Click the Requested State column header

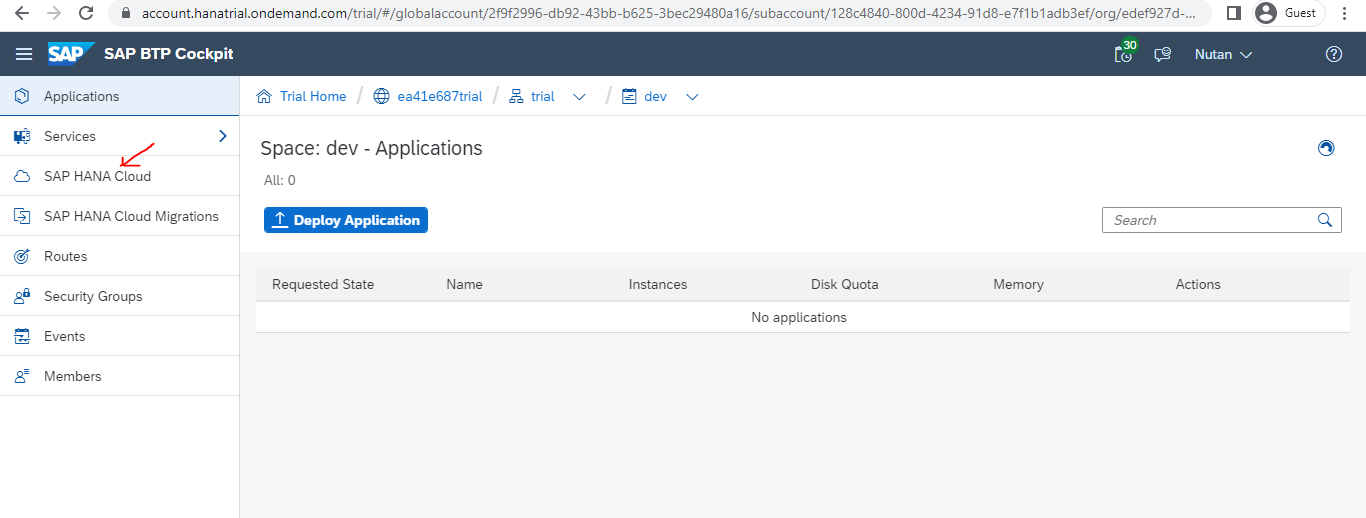pyautogui.click(x=323, y=284)
